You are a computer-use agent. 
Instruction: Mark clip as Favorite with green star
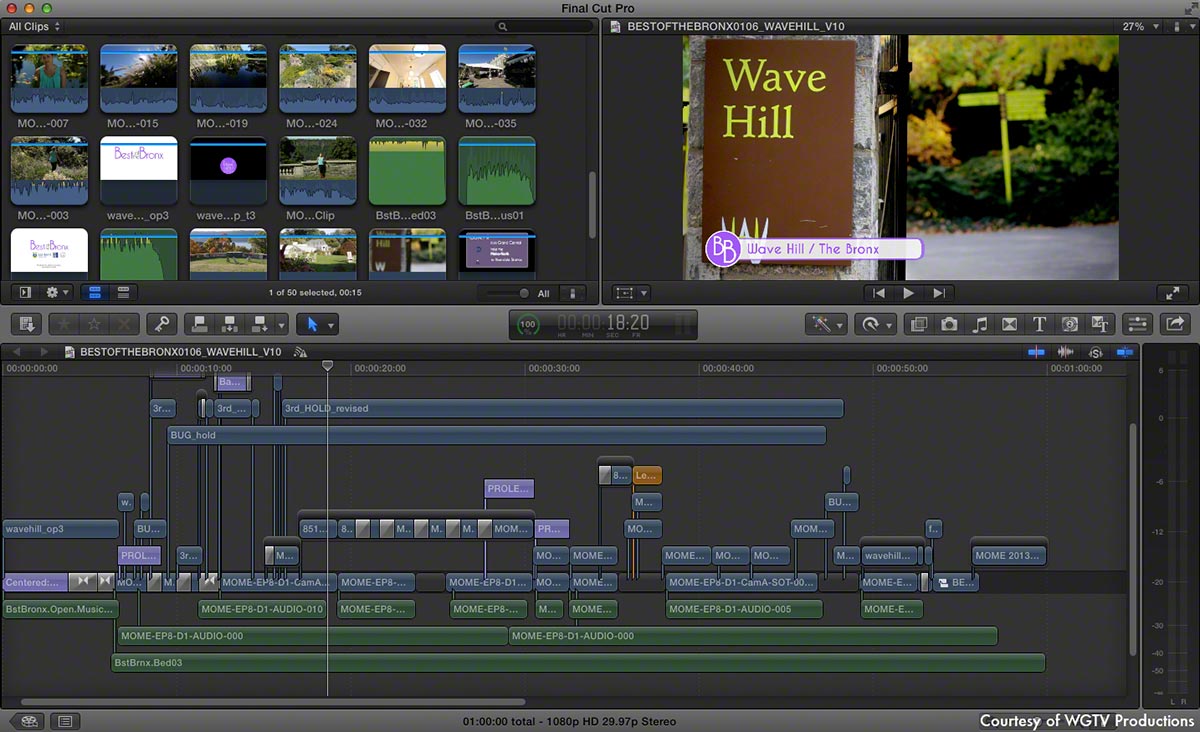[x=63, y=324]
